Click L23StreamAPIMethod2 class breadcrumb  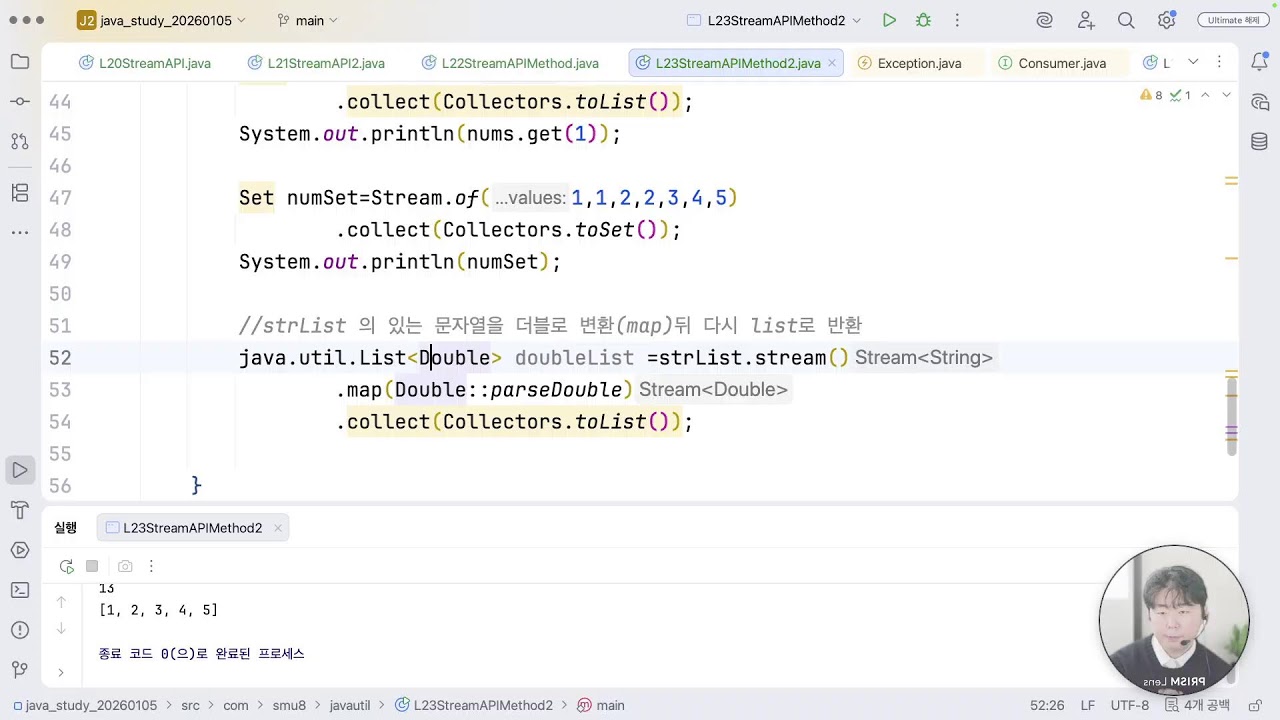(x=474, y=705)
